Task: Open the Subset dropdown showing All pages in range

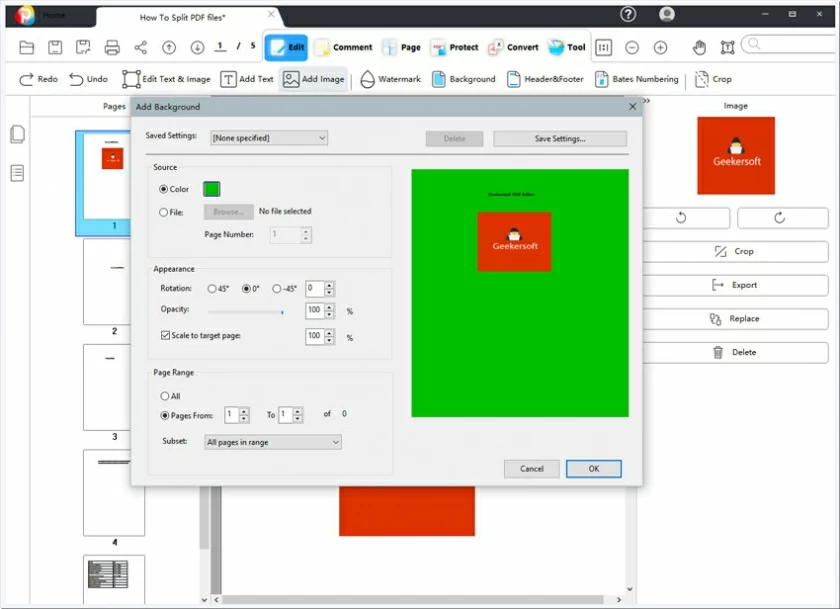Action: coord(272,442)
